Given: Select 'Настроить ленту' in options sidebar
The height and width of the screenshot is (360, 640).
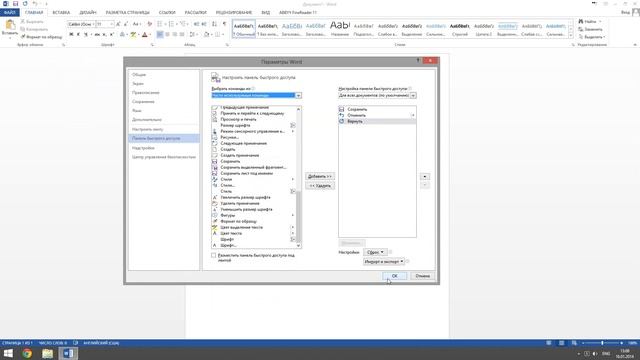Looking at the screenshot, I should point(164,129).
